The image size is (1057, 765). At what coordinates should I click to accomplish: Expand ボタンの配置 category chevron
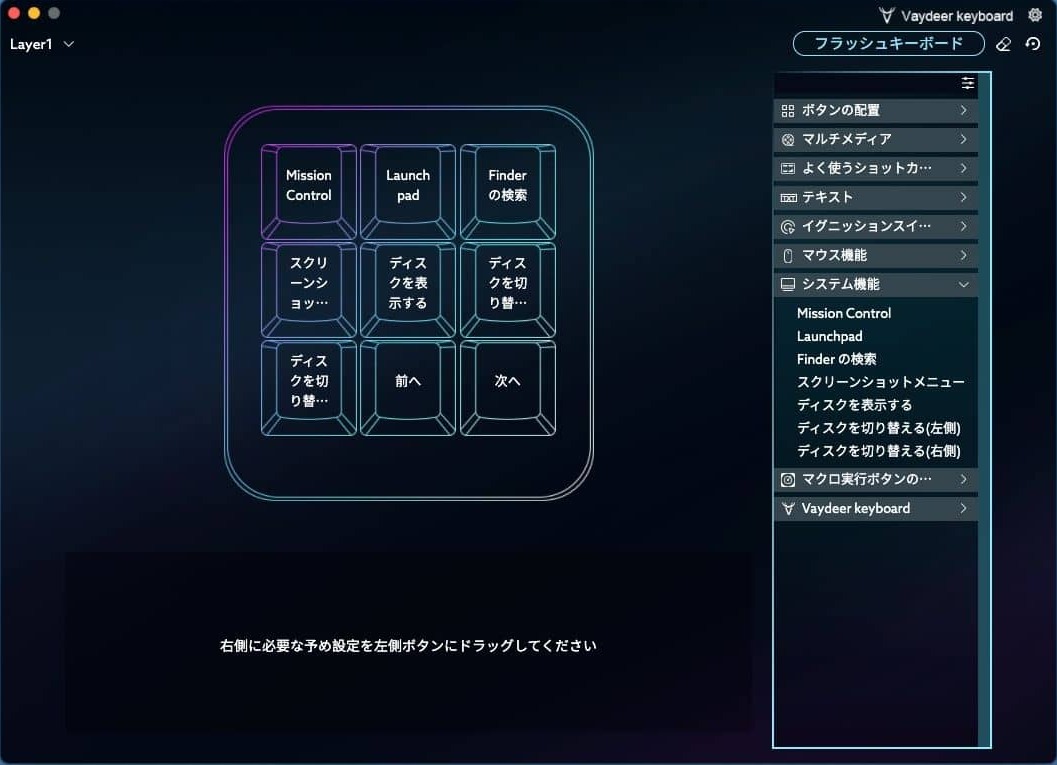[x=963, y=111]
